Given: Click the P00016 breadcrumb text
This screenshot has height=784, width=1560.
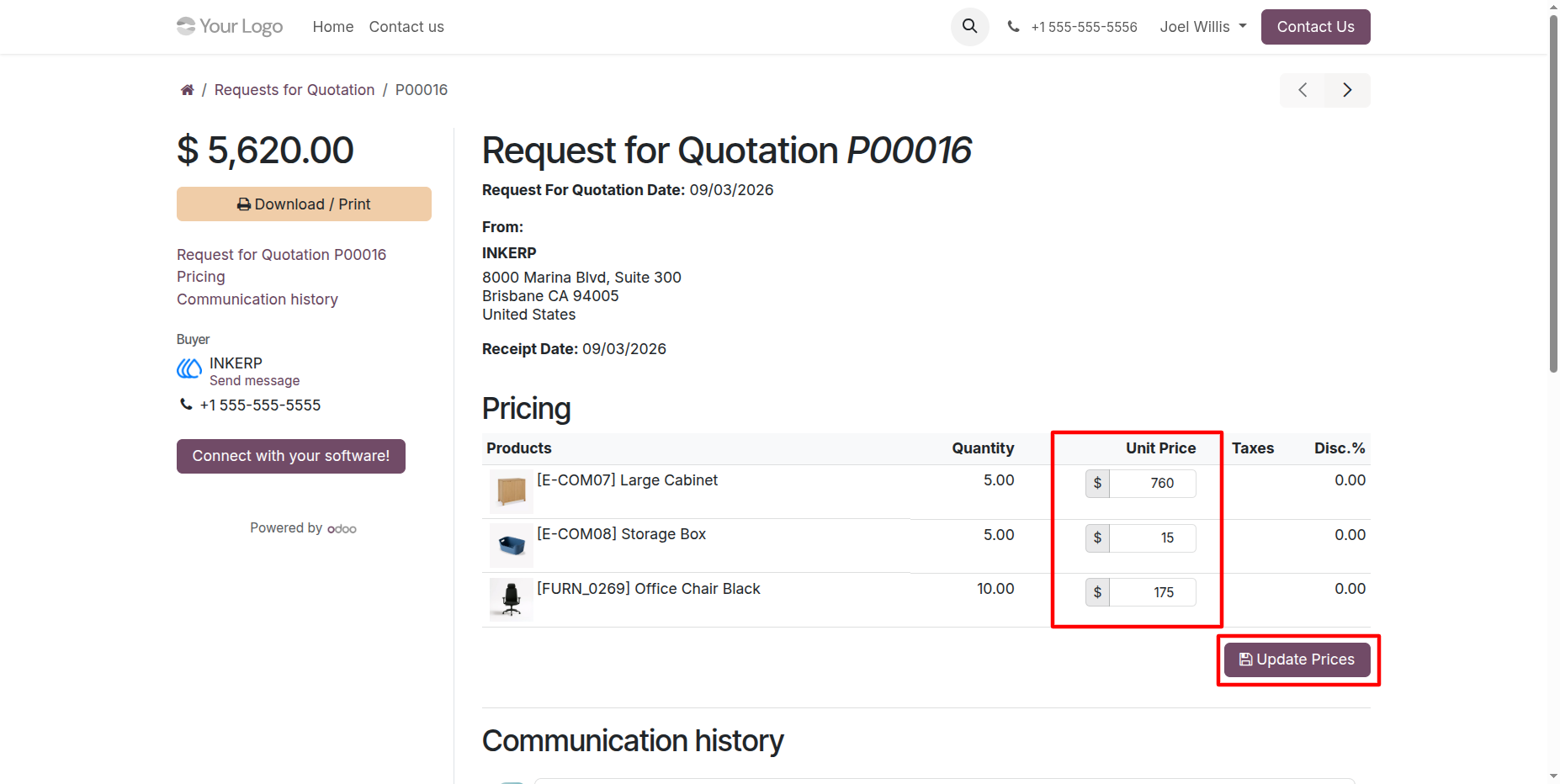Looking at the screenshot, I should (422, 90).
